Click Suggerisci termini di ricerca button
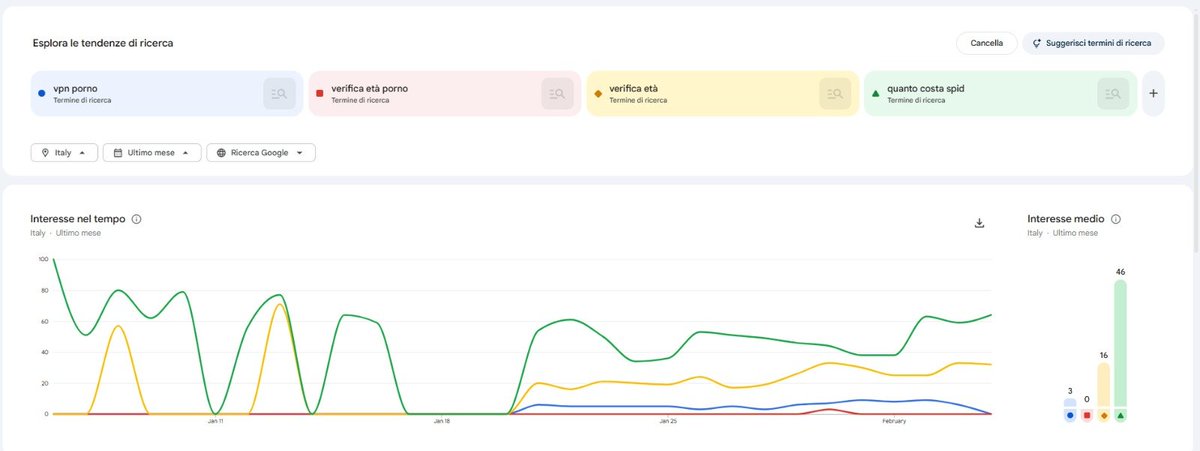This screenshot has height=451, width=1200. pyautogui.click(x=1093, y=43)
